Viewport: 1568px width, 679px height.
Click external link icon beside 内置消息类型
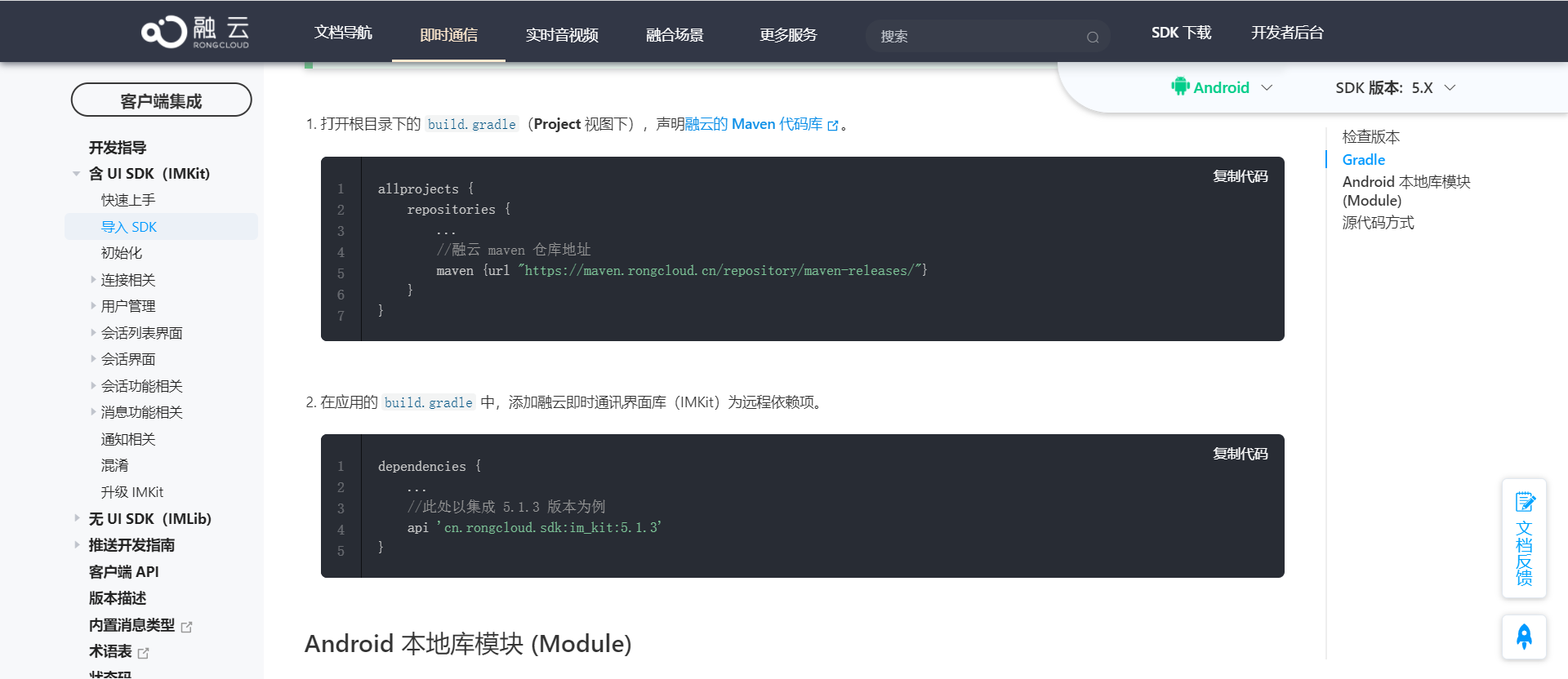click(x=186, y=627)
